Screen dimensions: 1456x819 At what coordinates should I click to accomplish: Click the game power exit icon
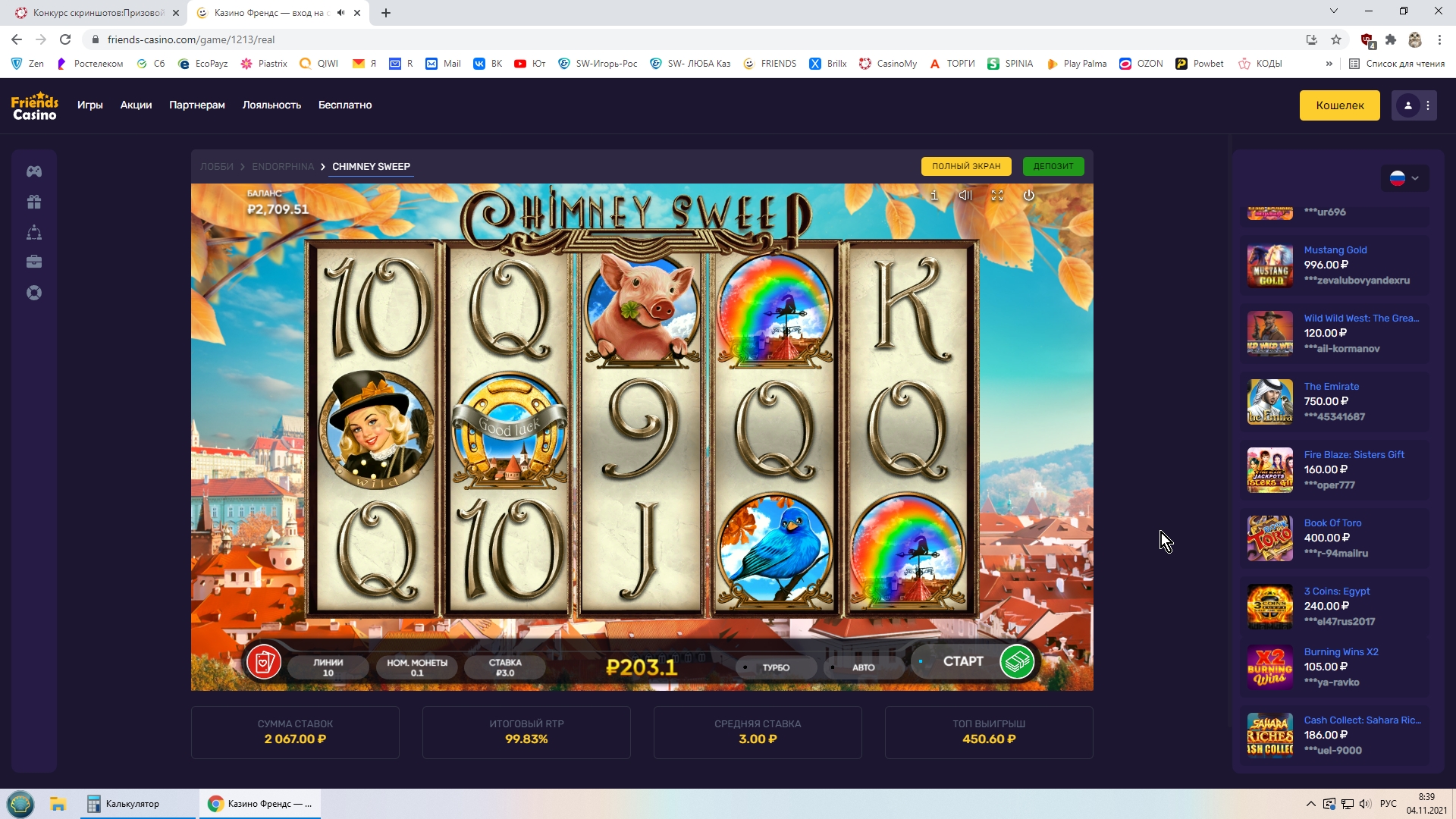(1029, 196)
